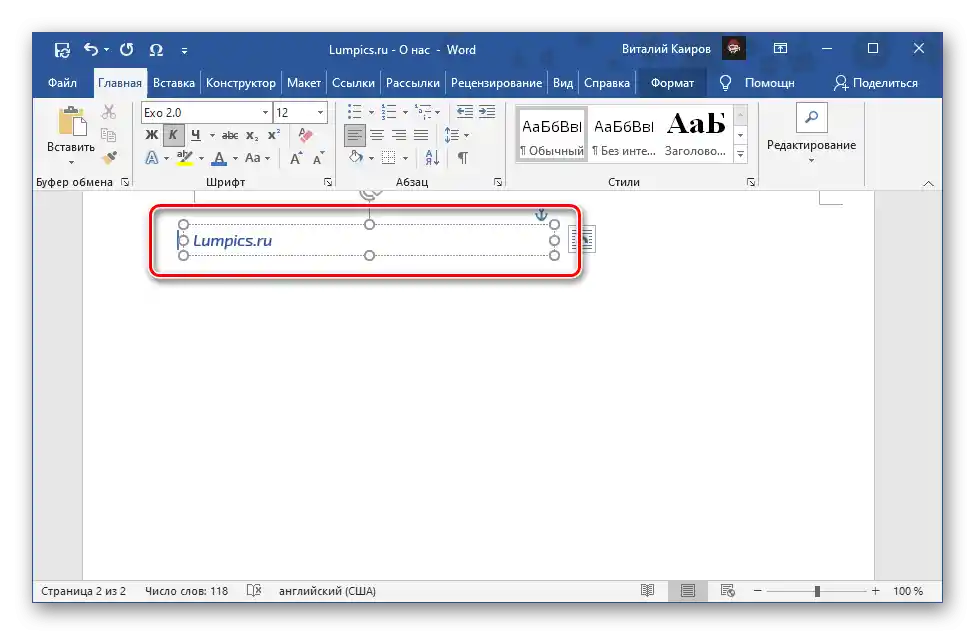
Task: Increase the paragraph indent
Action: tap(487, 112)
